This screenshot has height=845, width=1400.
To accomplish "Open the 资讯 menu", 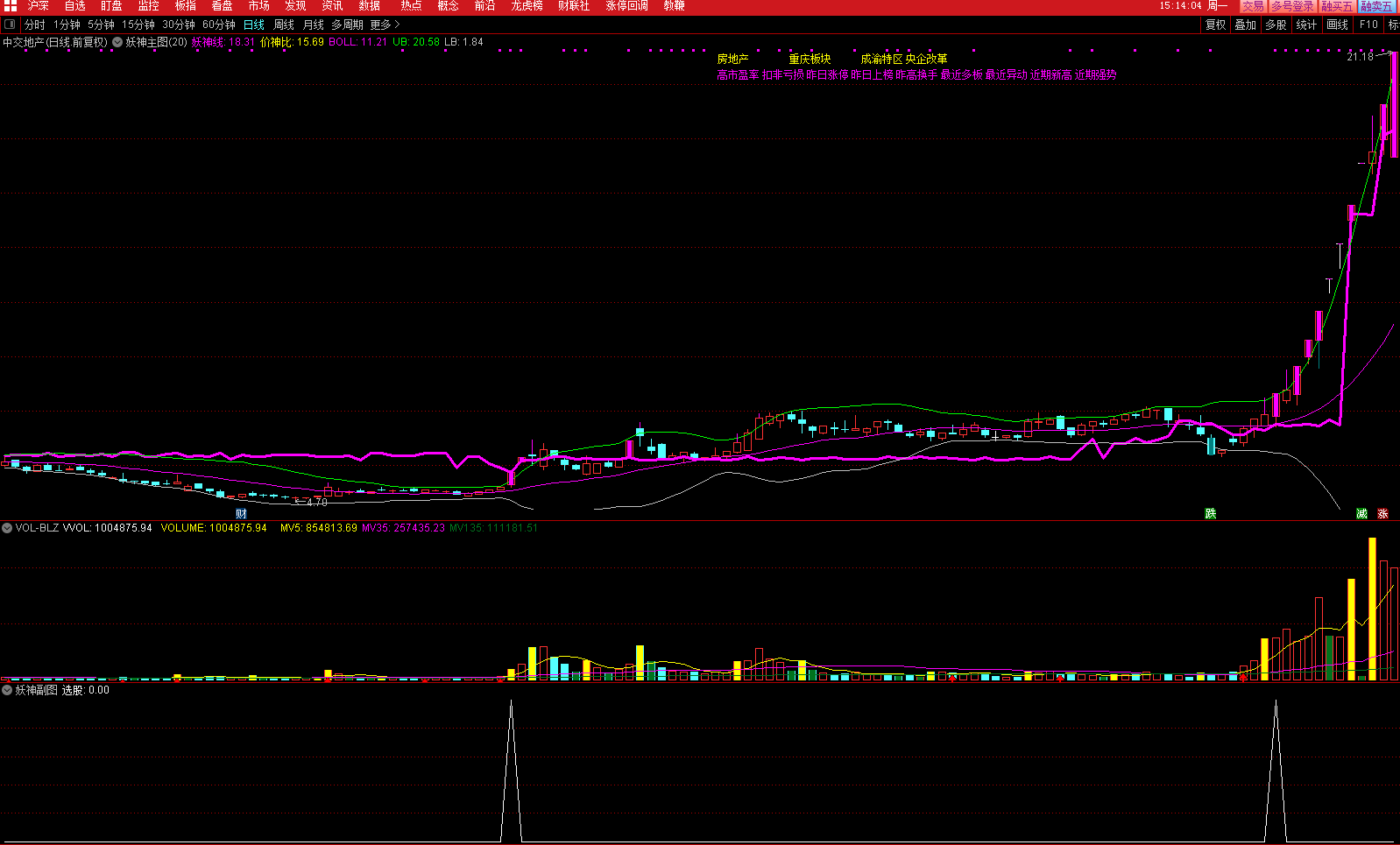I will pyautogui.click(x=333, y=6).
